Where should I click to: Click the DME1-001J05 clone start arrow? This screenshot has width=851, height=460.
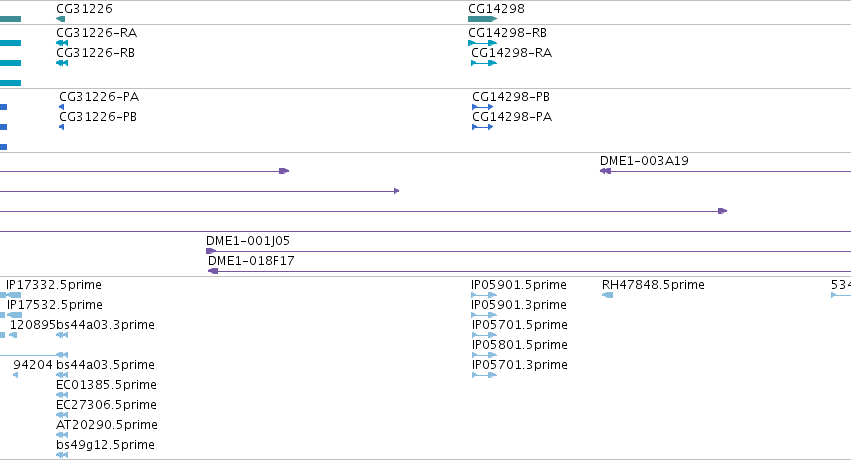tap(211, 251)
